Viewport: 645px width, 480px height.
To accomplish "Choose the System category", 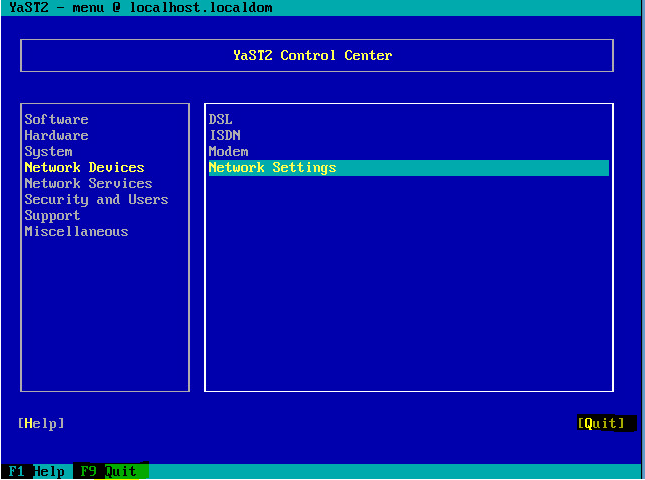I will click(49, 152).
